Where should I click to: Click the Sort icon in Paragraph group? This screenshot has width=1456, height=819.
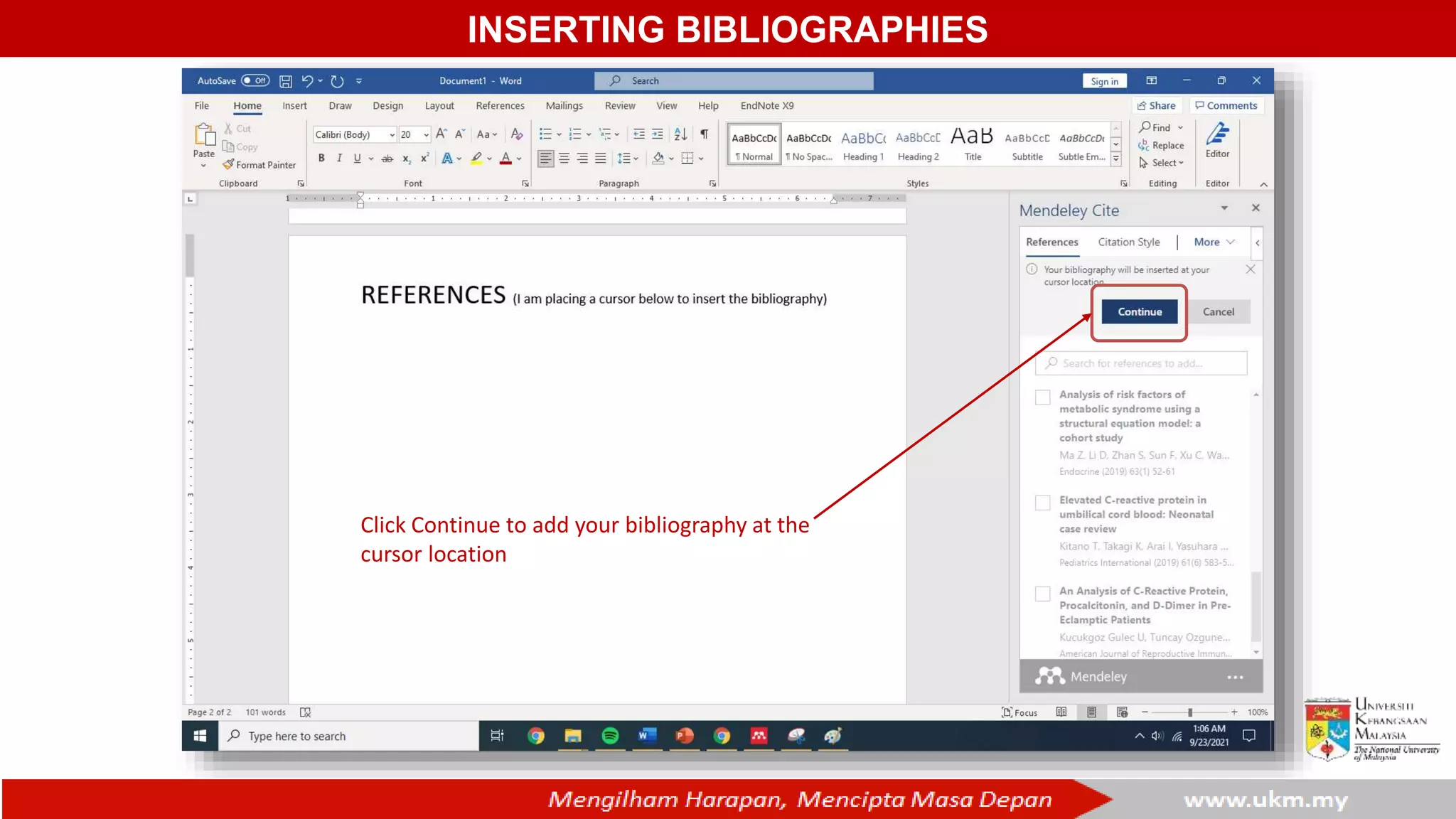click(x=680, y=134)
